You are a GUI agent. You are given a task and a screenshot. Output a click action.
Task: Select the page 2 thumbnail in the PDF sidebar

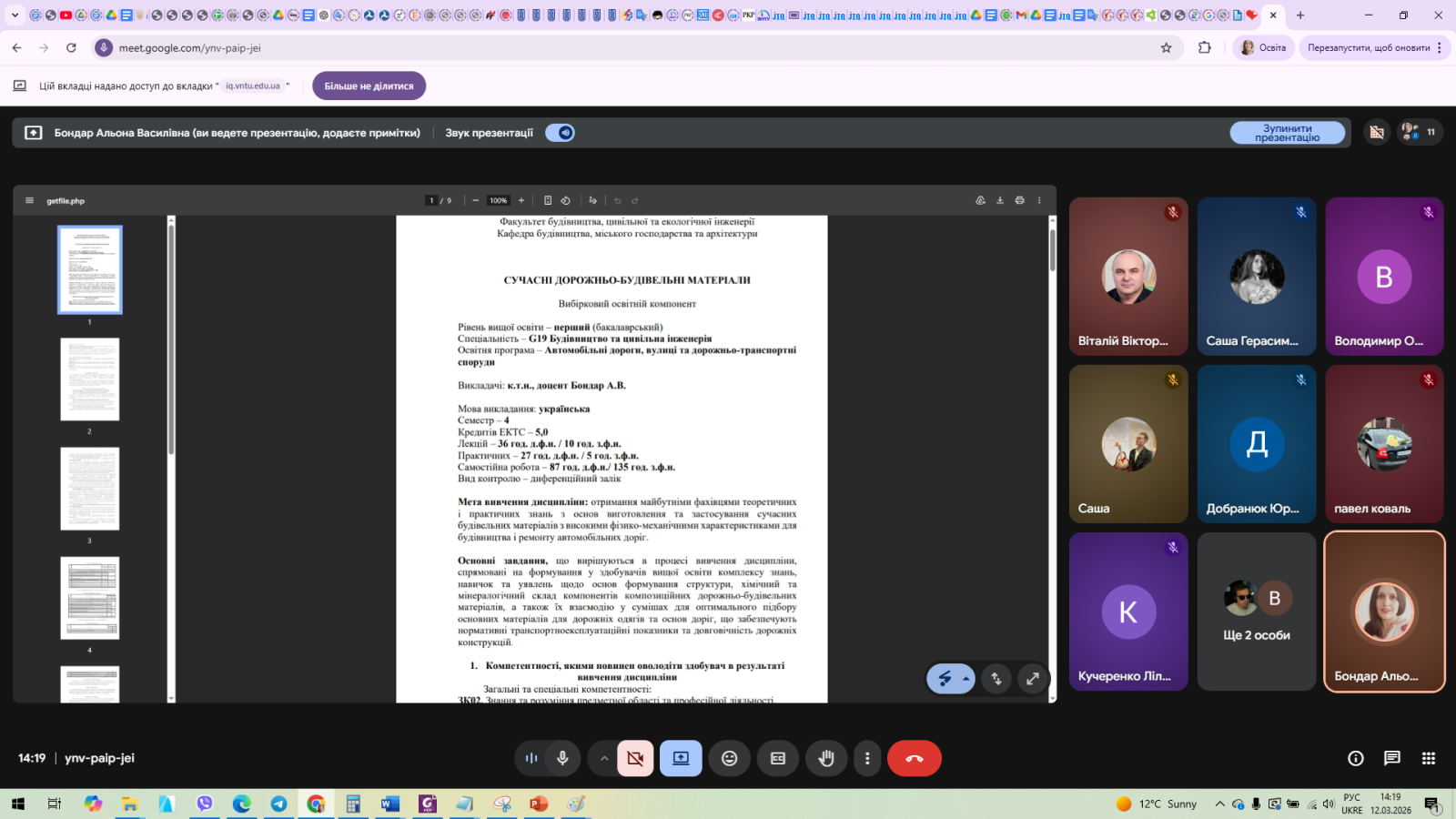[x=89, y=379]
